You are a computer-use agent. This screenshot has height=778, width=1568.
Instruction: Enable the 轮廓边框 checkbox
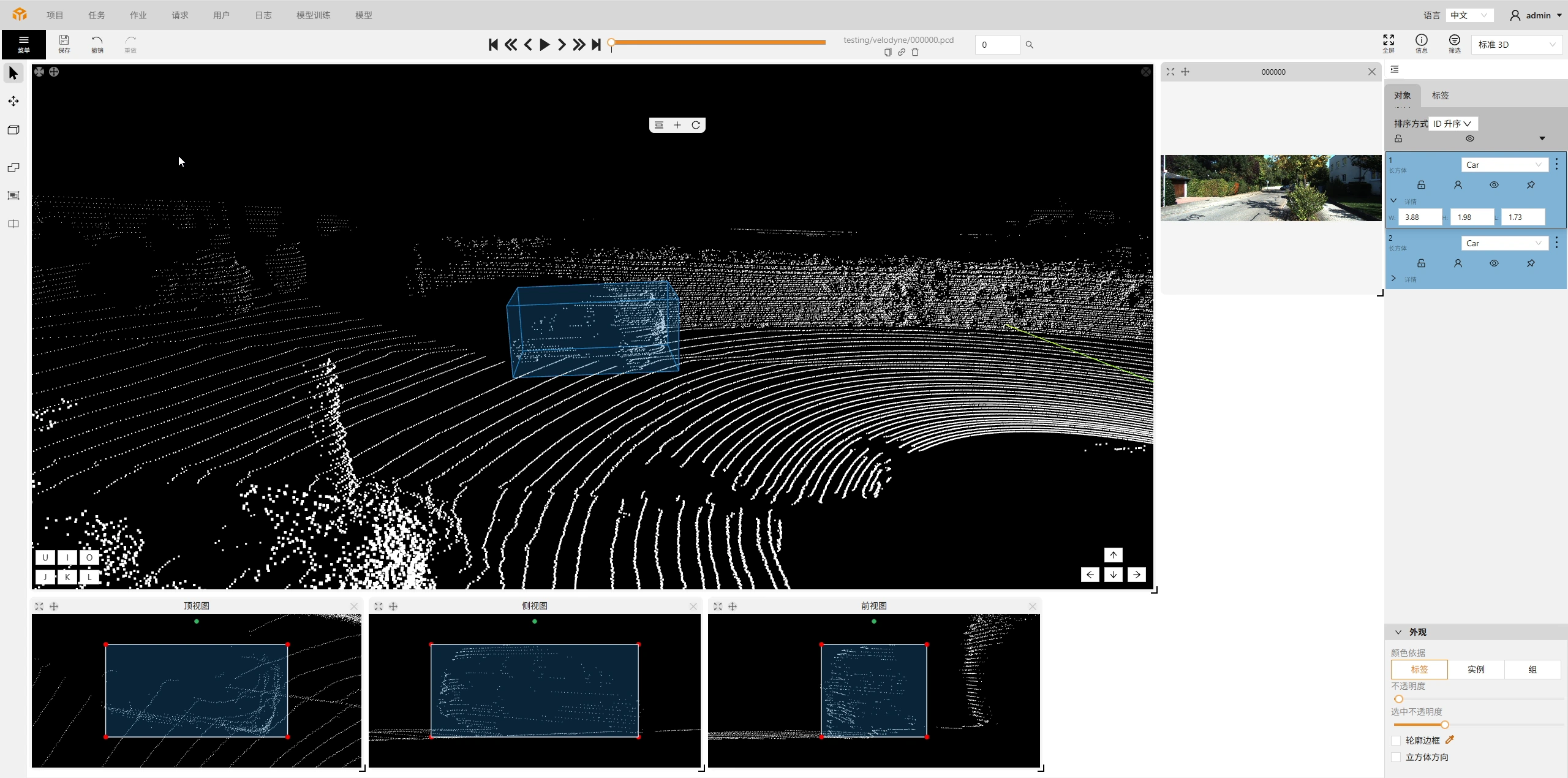tap(1396, 741)
